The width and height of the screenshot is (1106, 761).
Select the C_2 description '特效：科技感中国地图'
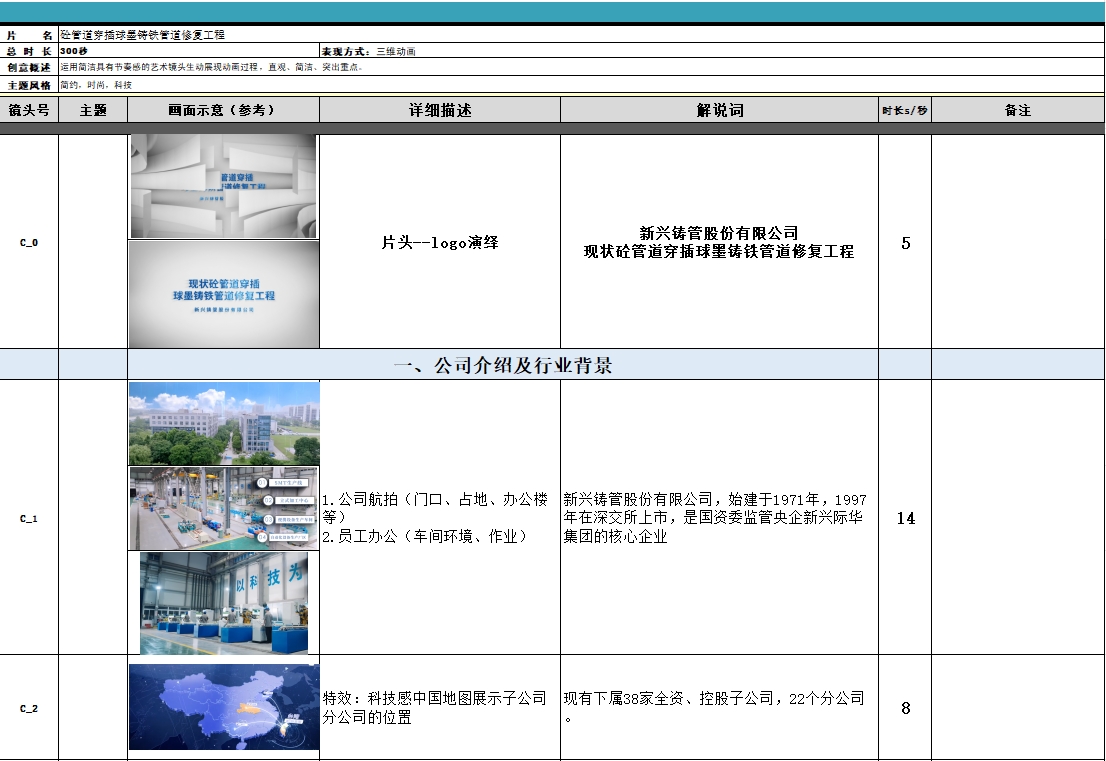[440, 708]
